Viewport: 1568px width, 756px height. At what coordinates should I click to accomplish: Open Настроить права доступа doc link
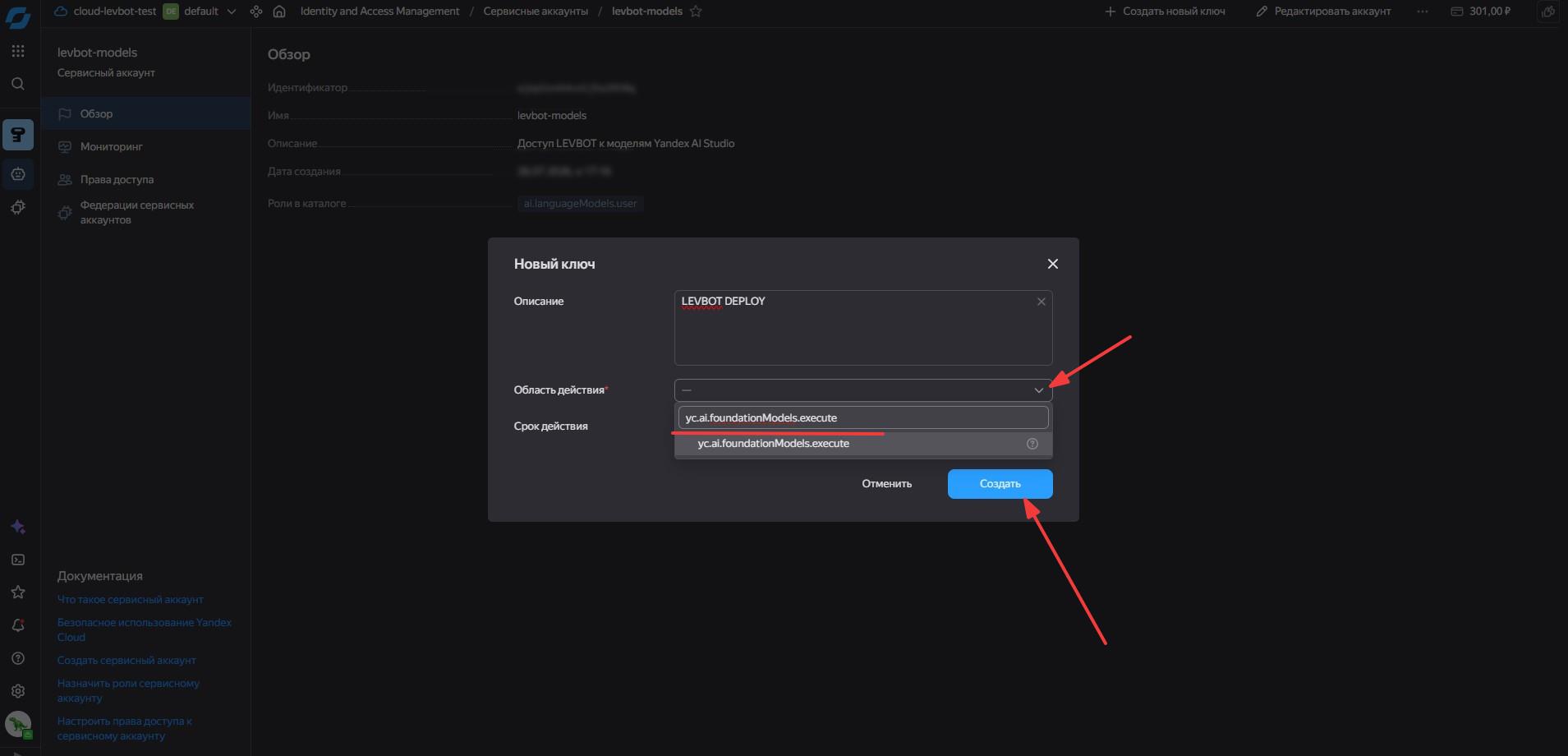point(125,729)
